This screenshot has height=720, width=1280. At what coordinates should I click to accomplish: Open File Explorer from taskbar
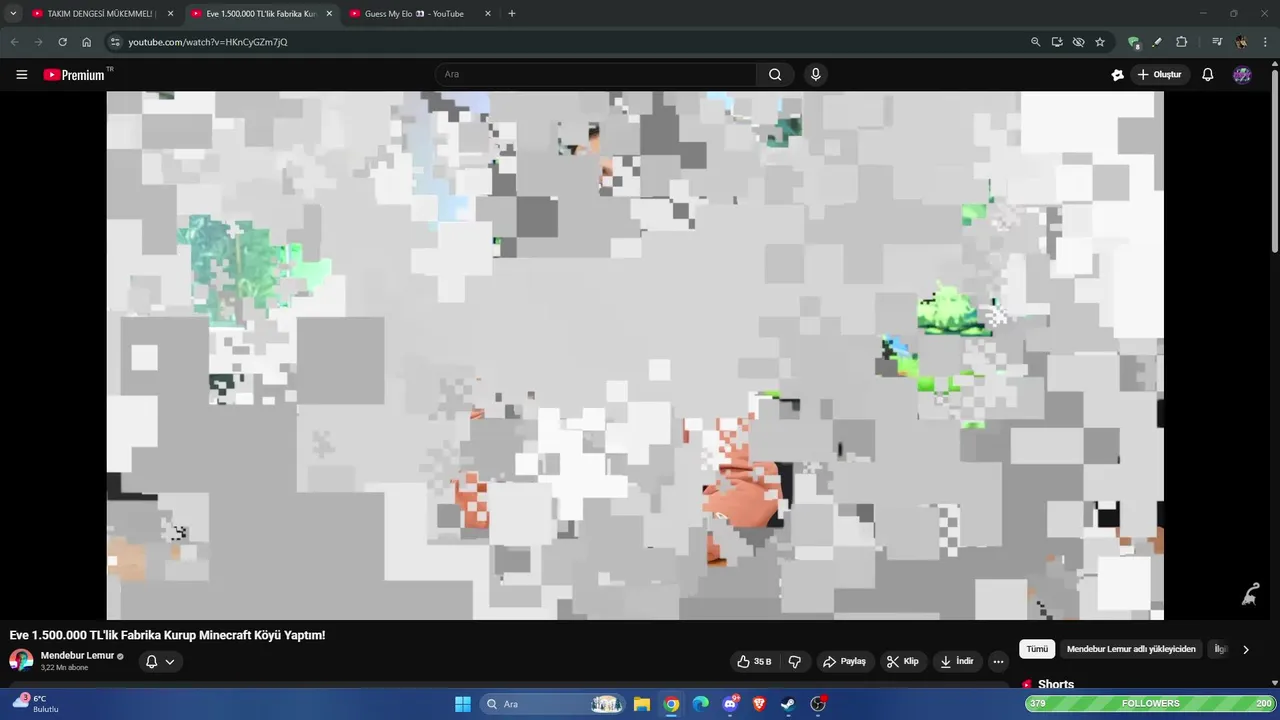pos(642,704)
